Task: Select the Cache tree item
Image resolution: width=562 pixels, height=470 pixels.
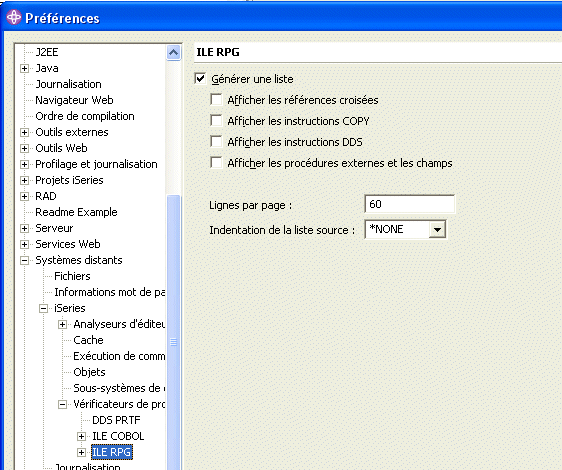Action: [x=88, y=340]
